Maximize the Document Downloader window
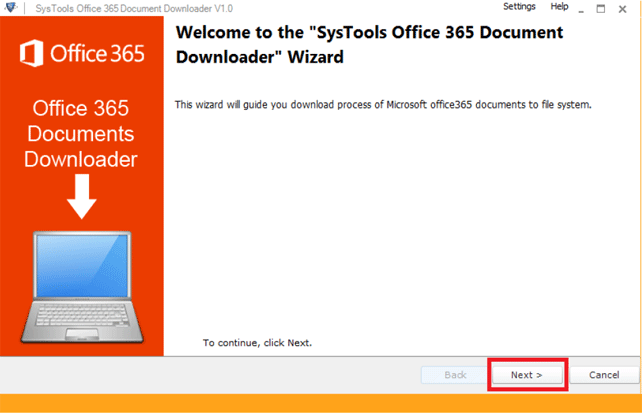The image size is (642, 413). [x=601, y=9]
